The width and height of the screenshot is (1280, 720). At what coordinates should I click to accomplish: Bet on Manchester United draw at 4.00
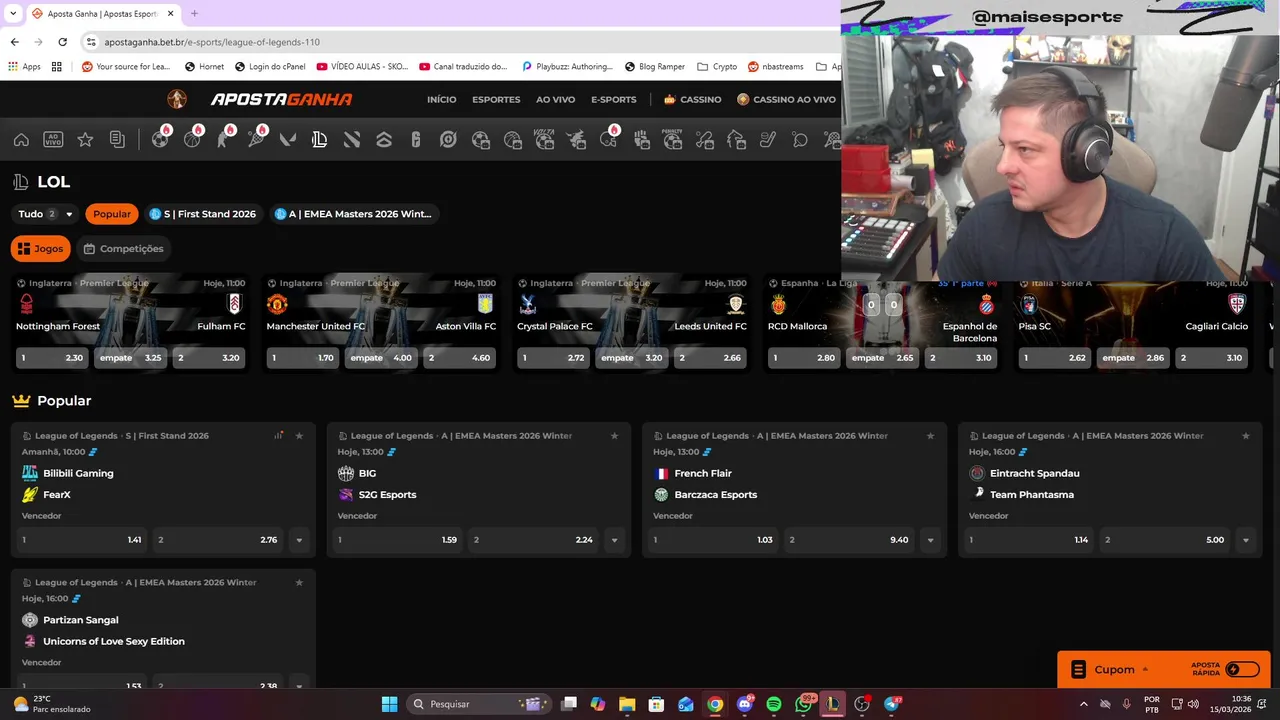[380, 358]
